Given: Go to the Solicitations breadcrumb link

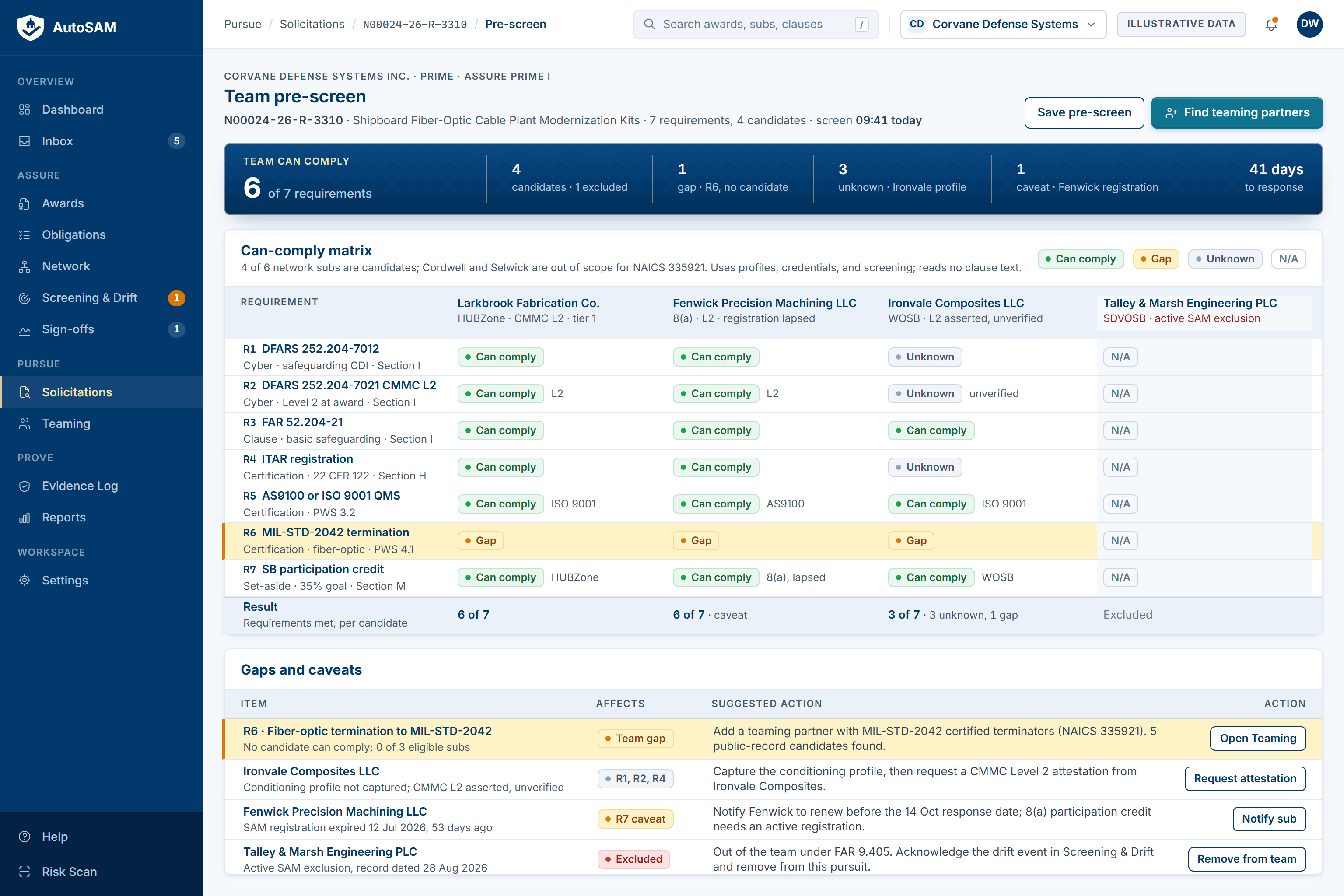Looking at the screenshot, I should pyautogui.click(x=312, y=24).
